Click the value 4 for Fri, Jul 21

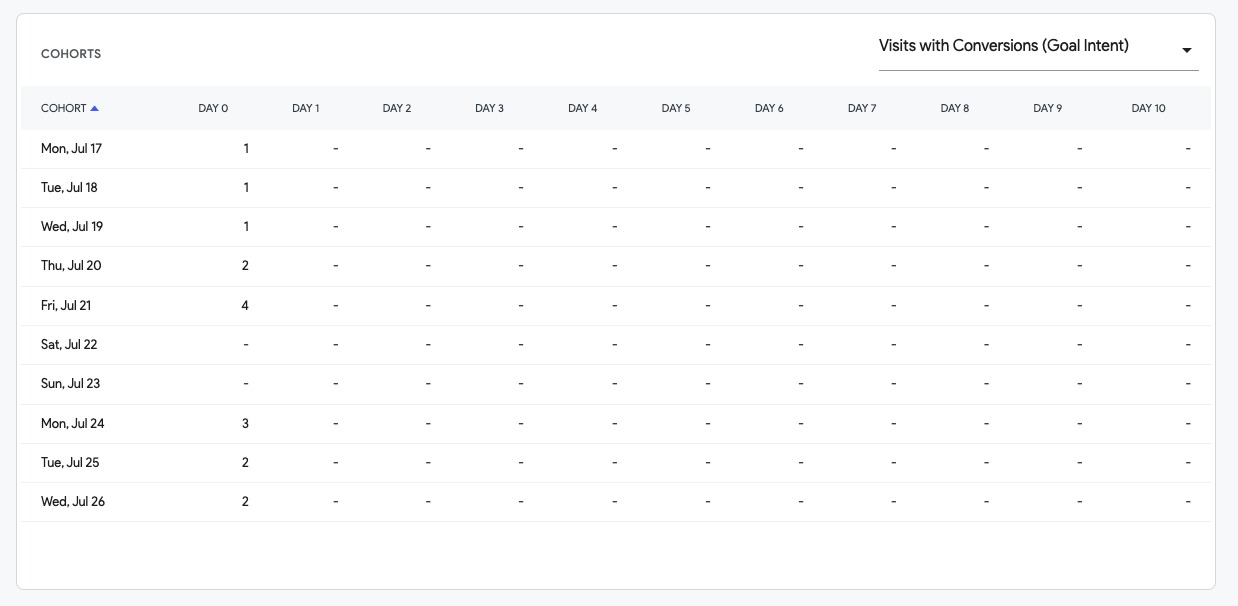point(245,306)
